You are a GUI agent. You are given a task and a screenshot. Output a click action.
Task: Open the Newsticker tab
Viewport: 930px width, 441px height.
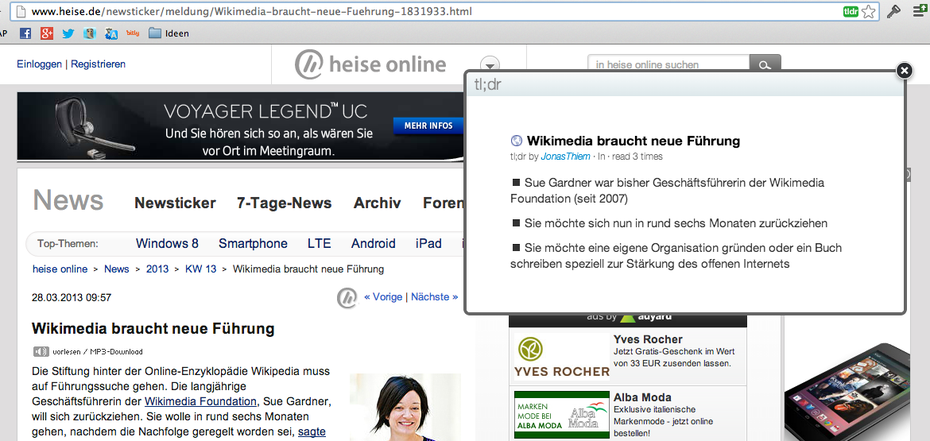pyautogui.click(x=175, y=203)
